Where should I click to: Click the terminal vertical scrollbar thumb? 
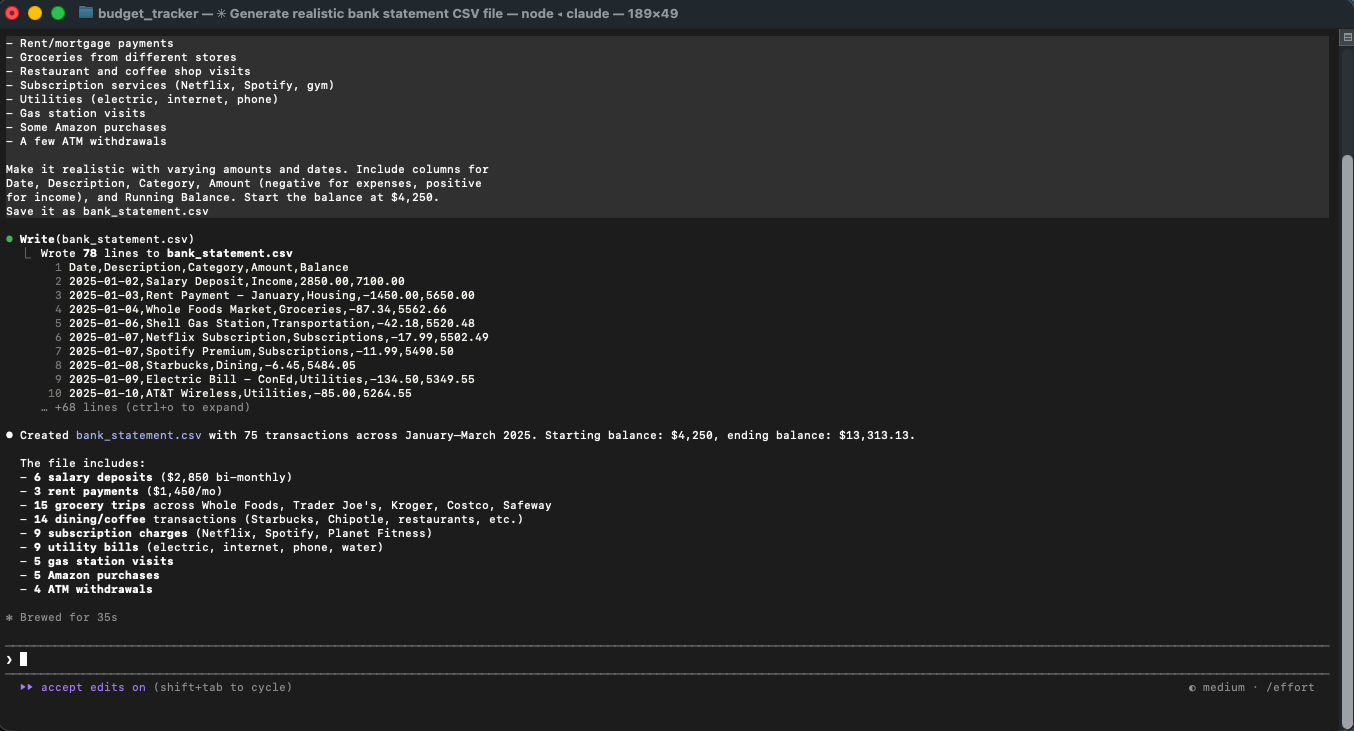pos(1347,440)
